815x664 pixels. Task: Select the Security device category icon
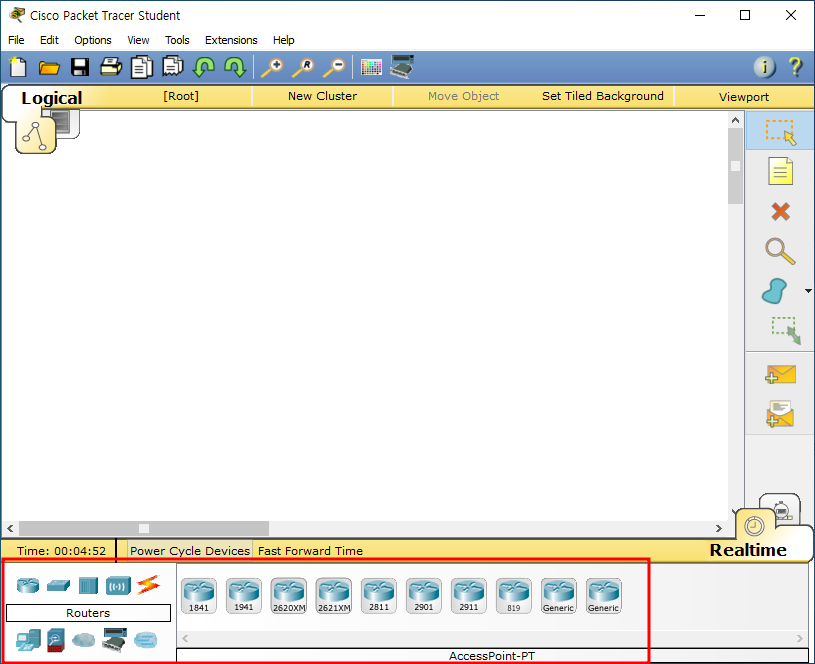click(56, 641)
